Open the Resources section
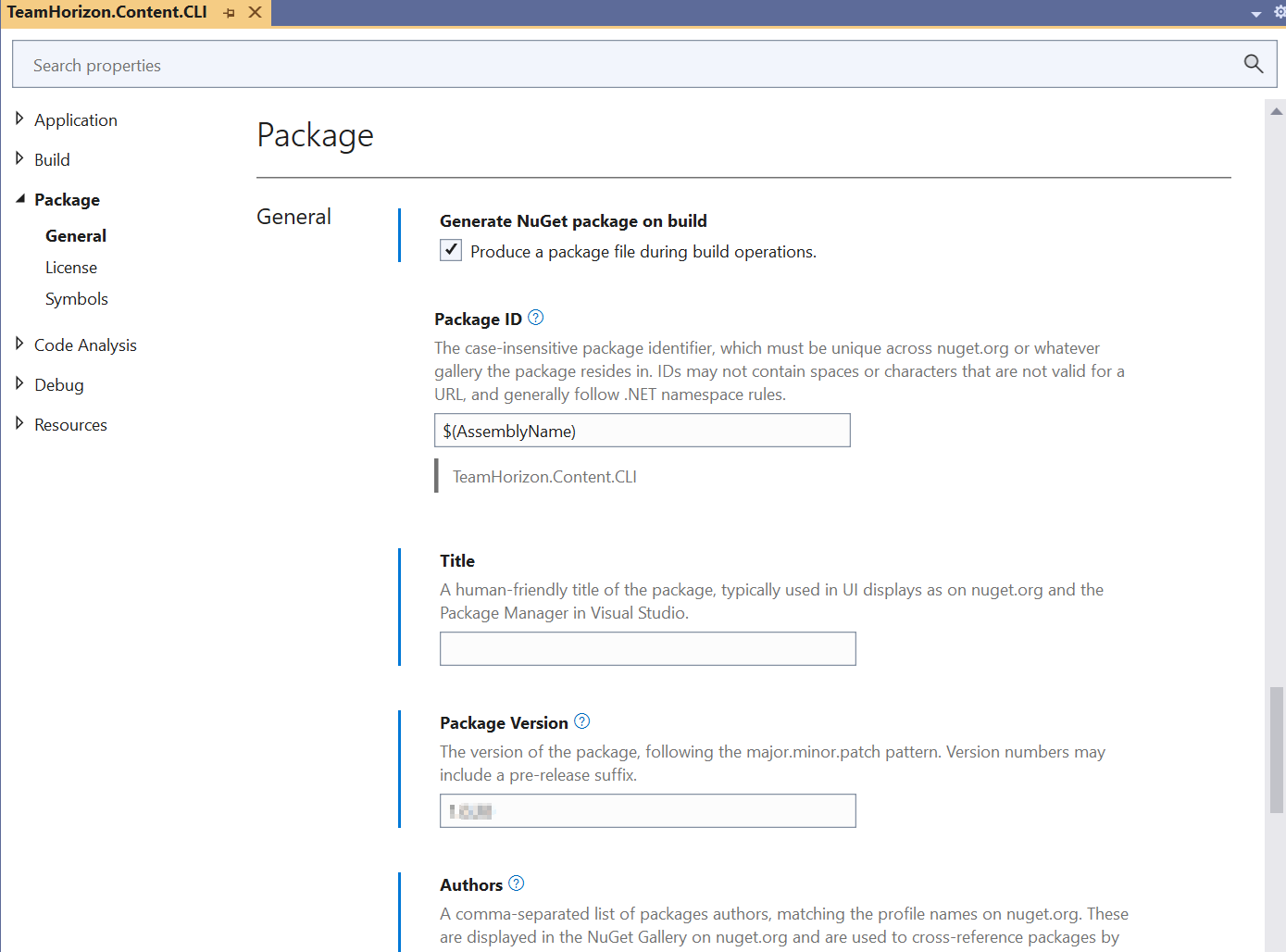 pos(70,425)
